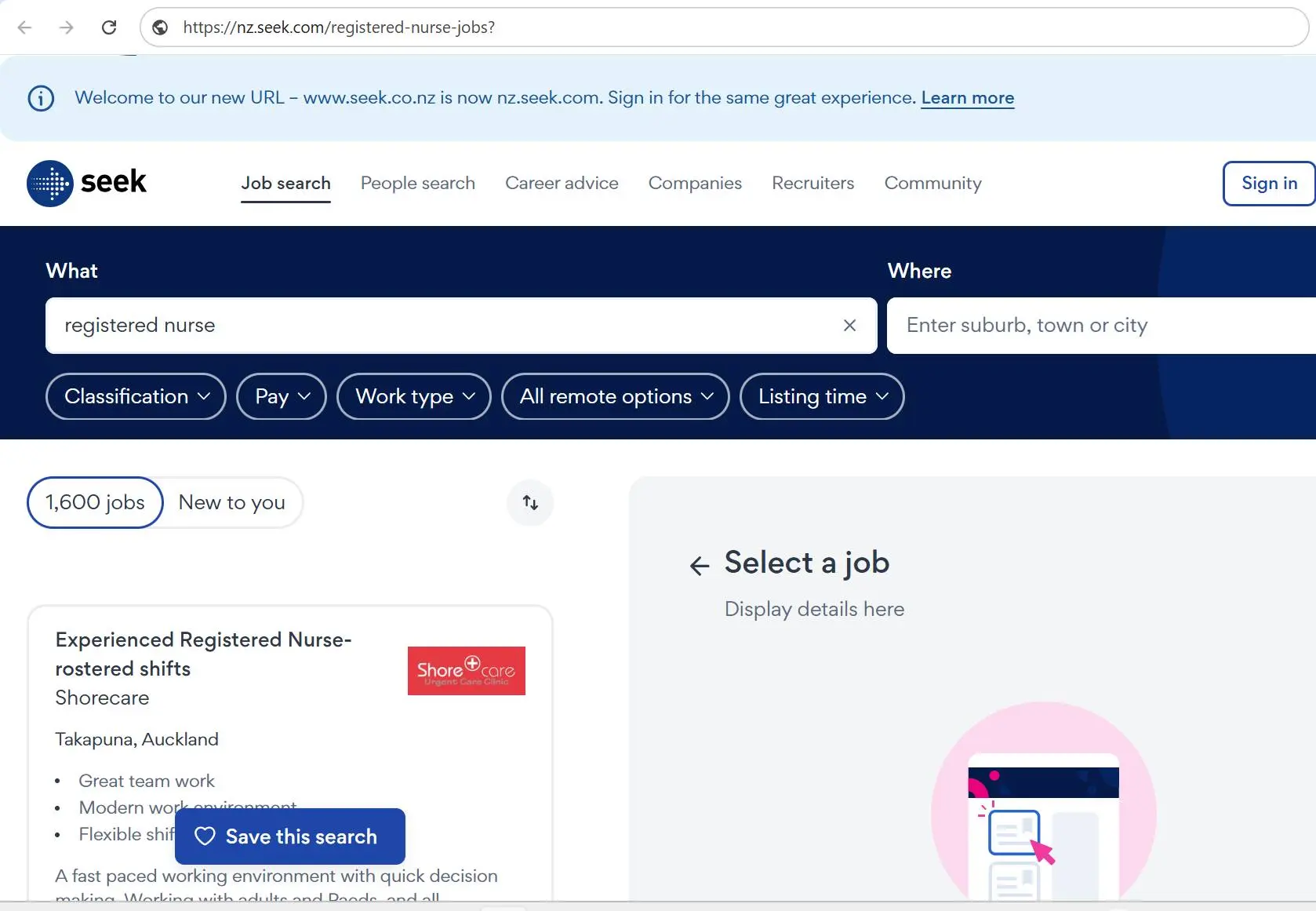Switch to the New to you toggle

tap(231, 503)
